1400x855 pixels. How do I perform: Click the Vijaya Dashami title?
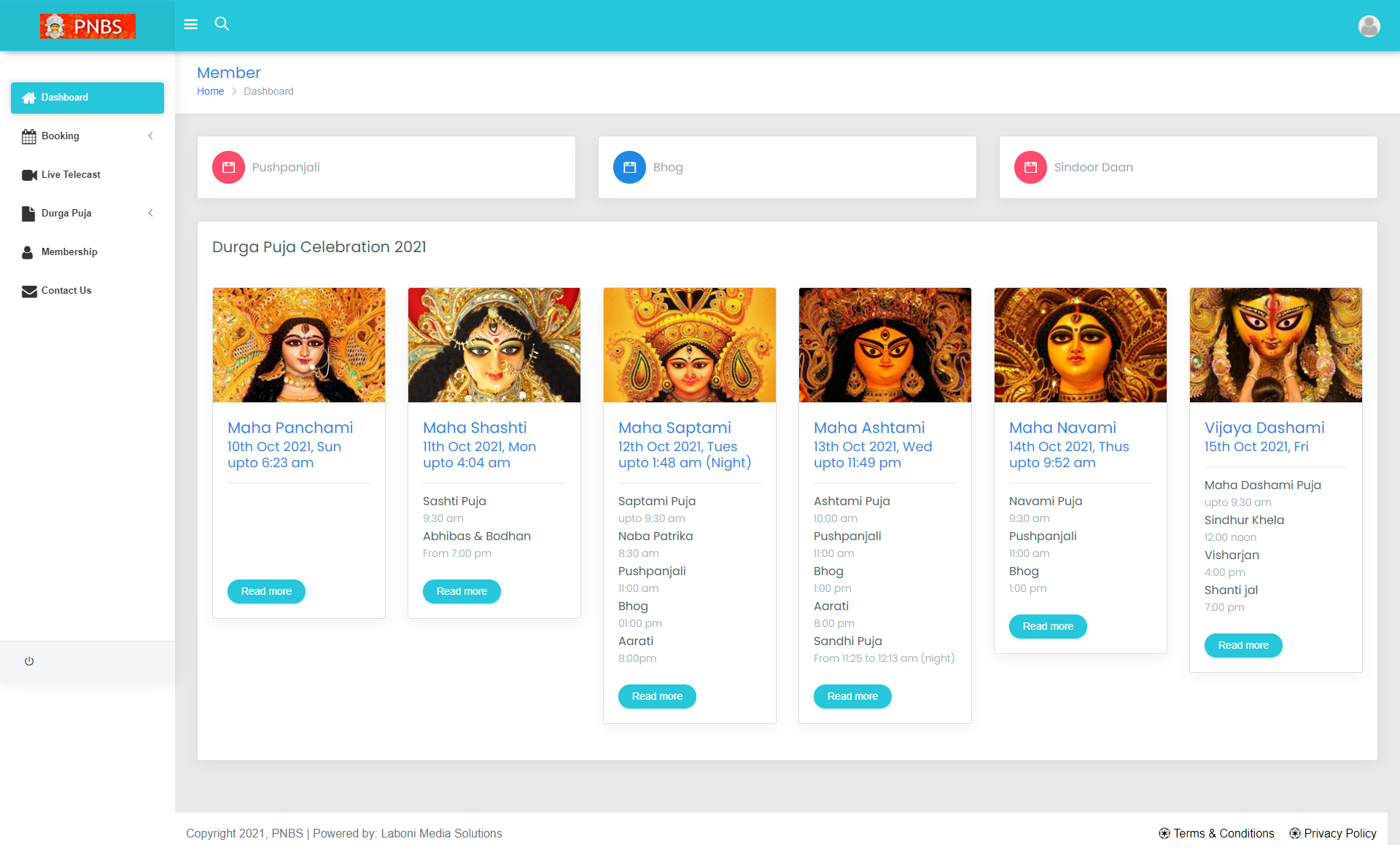click(1264, 428)
